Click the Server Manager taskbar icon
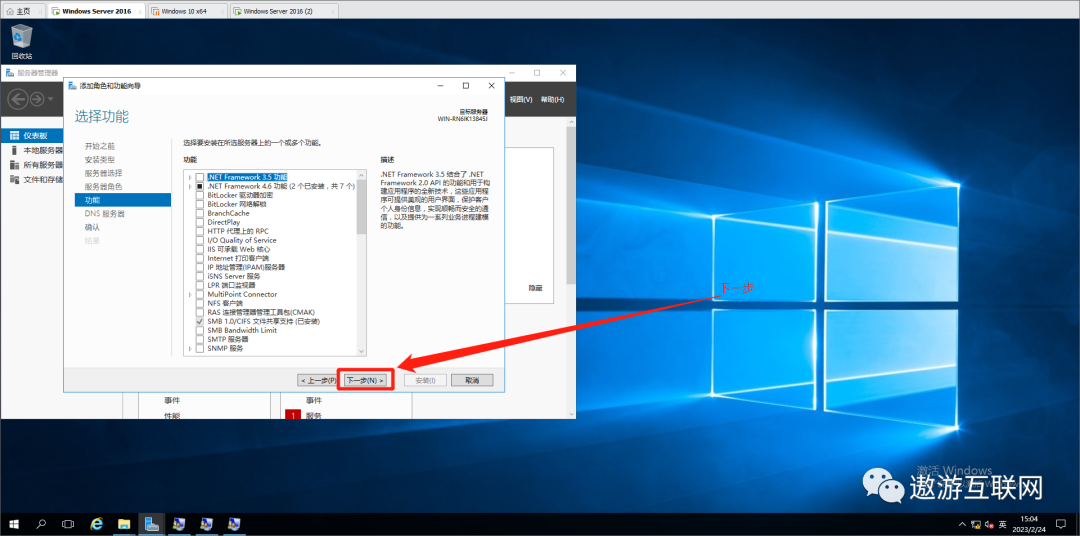Image resolution: width=1080 pixels, height=536 pixels. pos(151,523)
